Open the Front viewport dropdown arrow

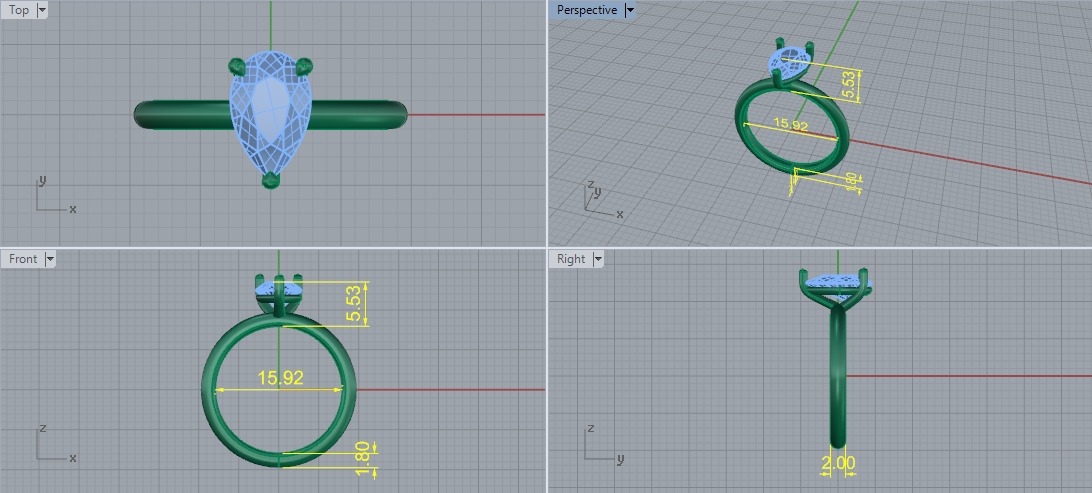click(x=49, y=259)
